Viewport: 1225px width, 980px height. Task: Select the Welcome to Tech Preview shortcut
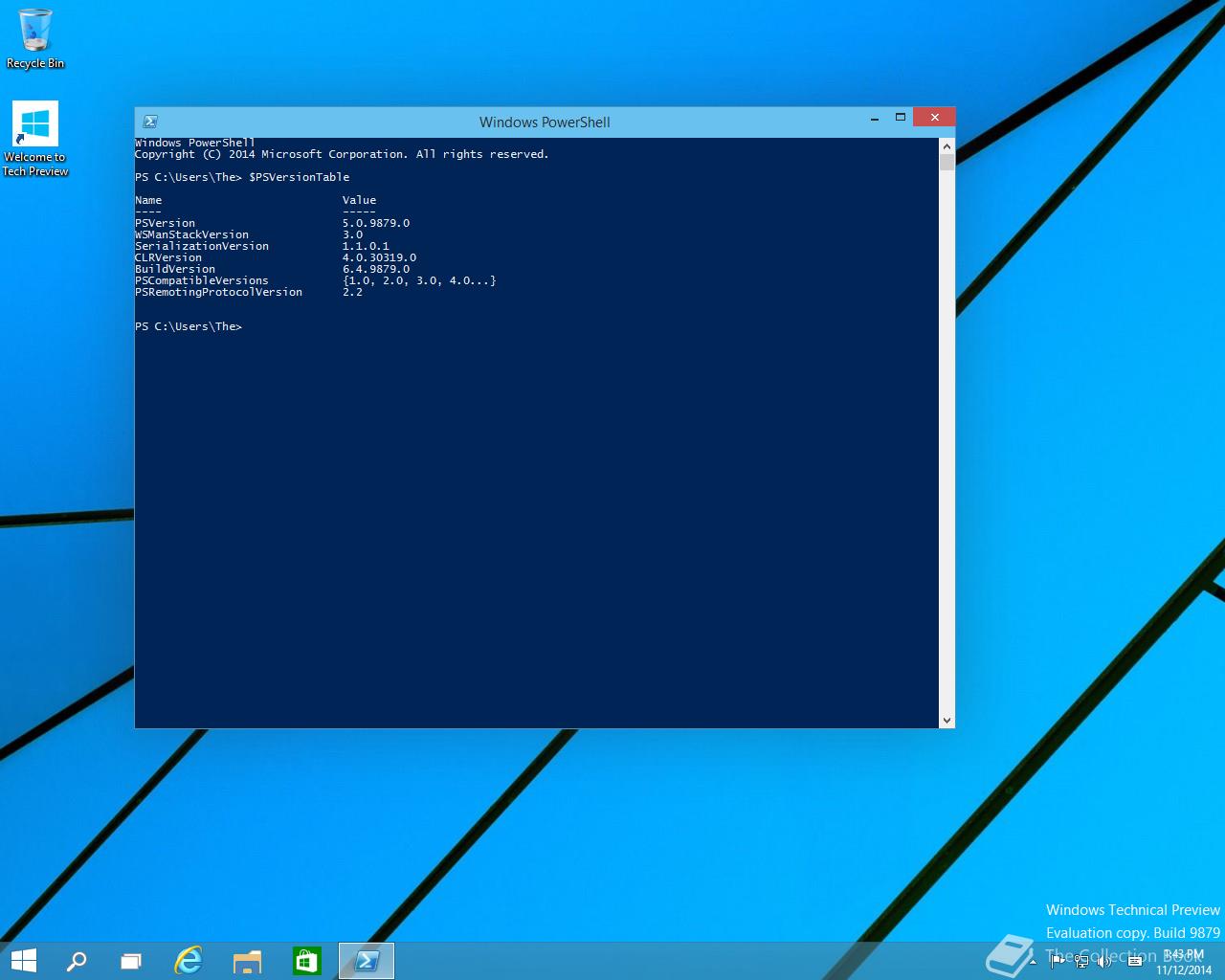(35, 140)
